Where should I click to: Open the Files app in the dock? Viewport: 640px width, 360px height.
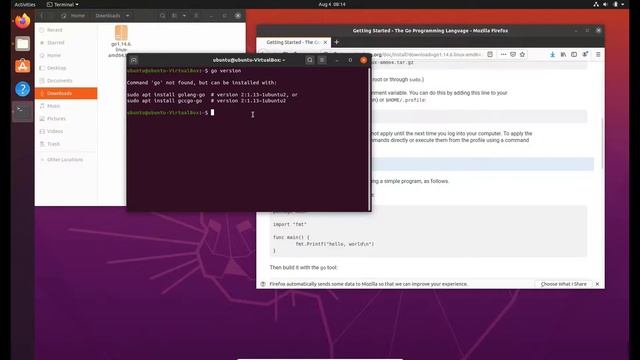[22, 44]
